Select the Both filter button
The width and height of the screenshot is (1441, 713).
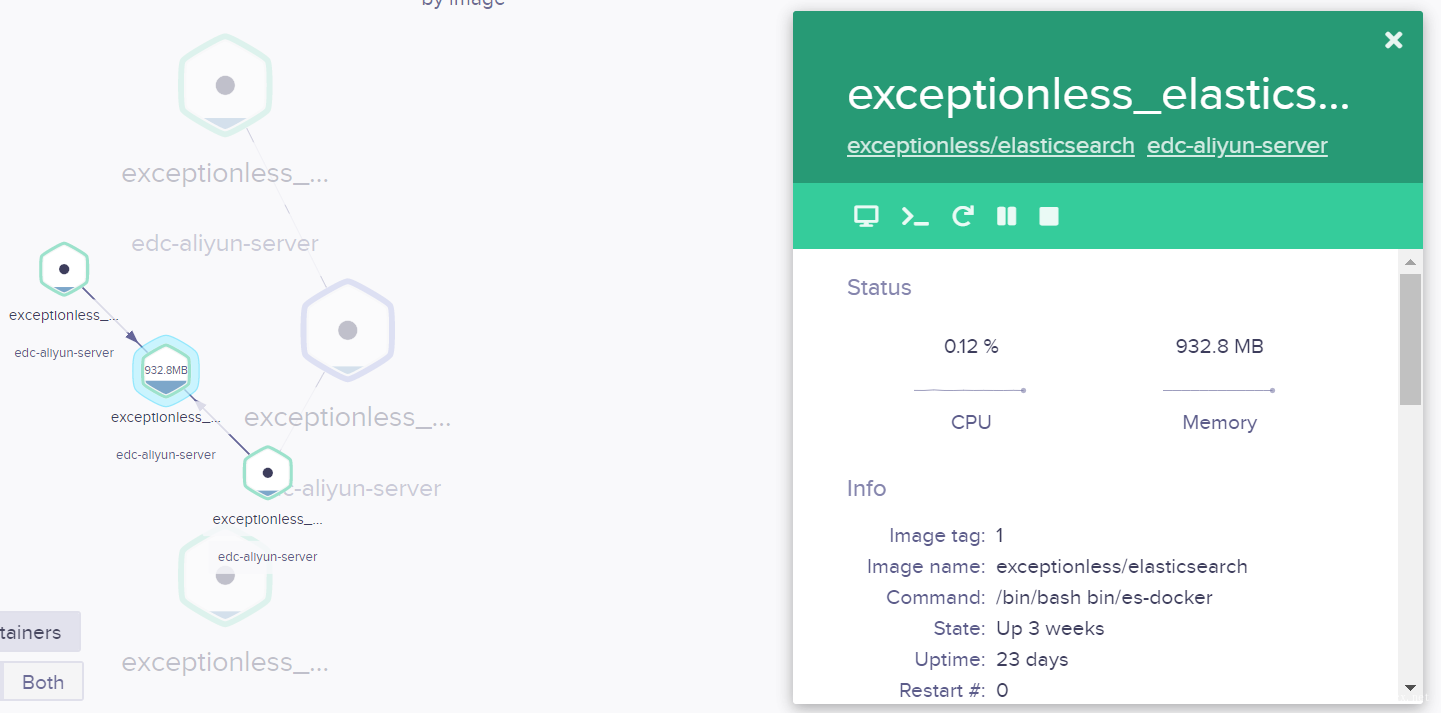click(42, 682)
